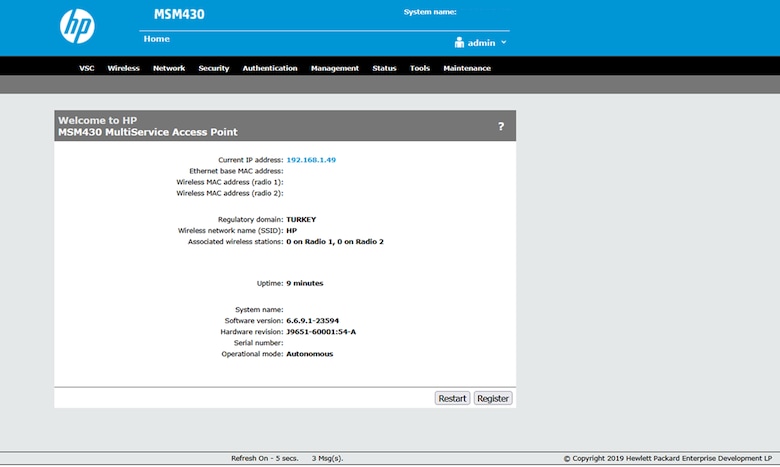
Task: Open the VSC menu
Action: (87, 68)
